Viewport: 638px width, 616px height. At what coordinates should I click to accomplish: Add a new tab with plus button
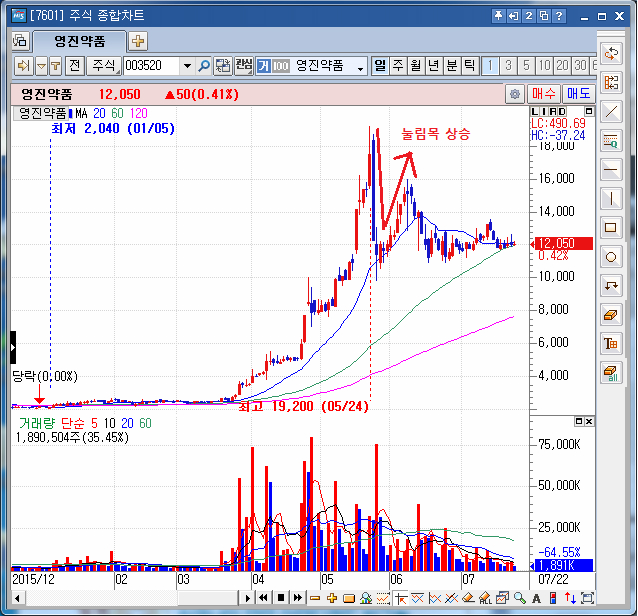[138, 41]
